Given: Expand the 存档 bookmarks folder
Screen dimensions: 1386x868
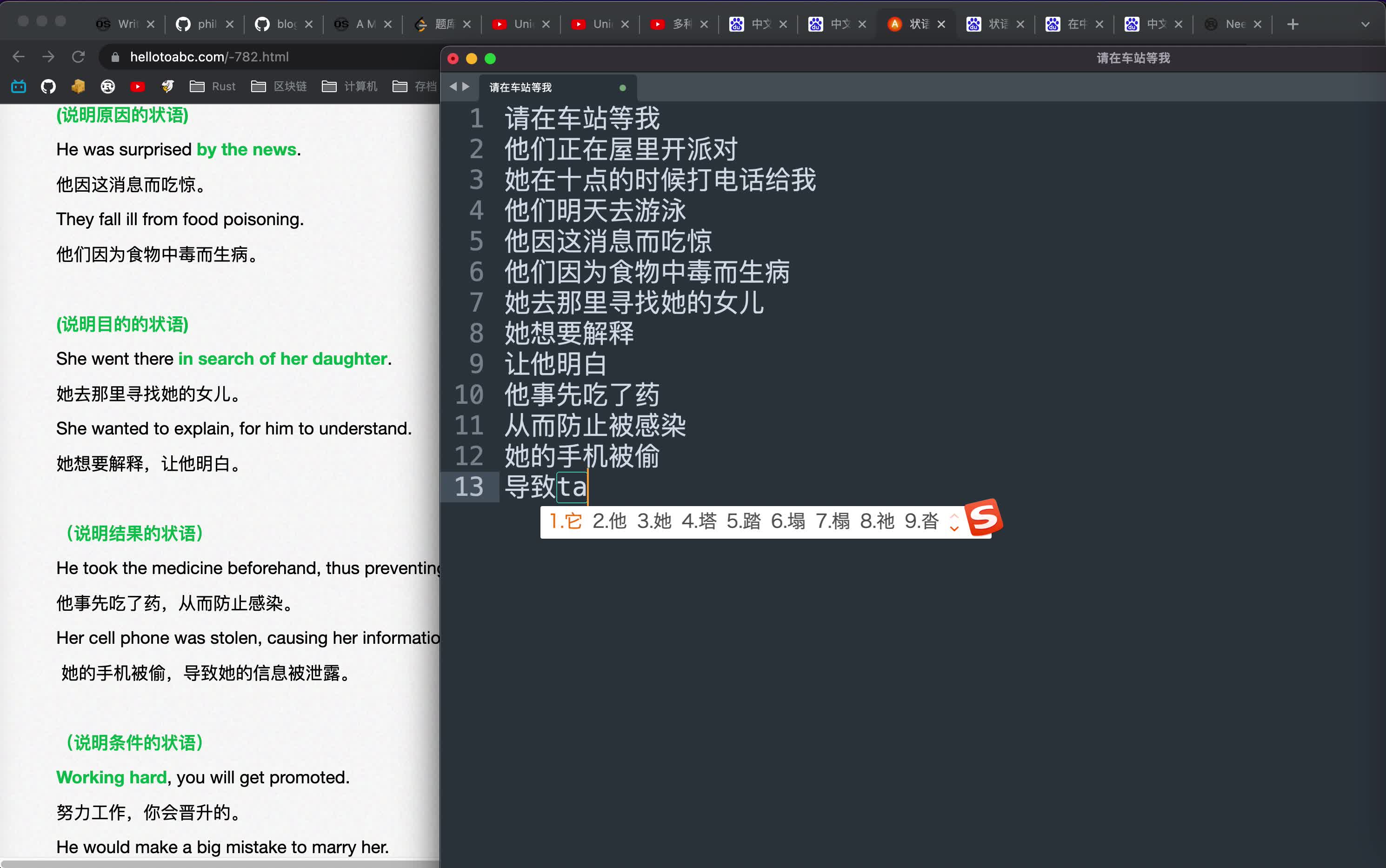Looking at the screenshot, I should [414, 86].
